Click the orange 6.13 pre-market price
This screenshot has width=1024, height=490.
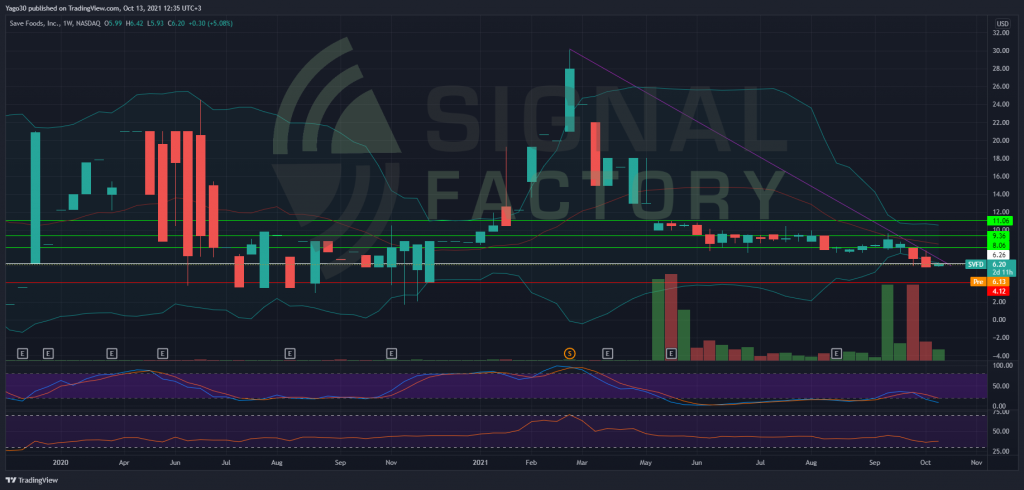point(999,282)
